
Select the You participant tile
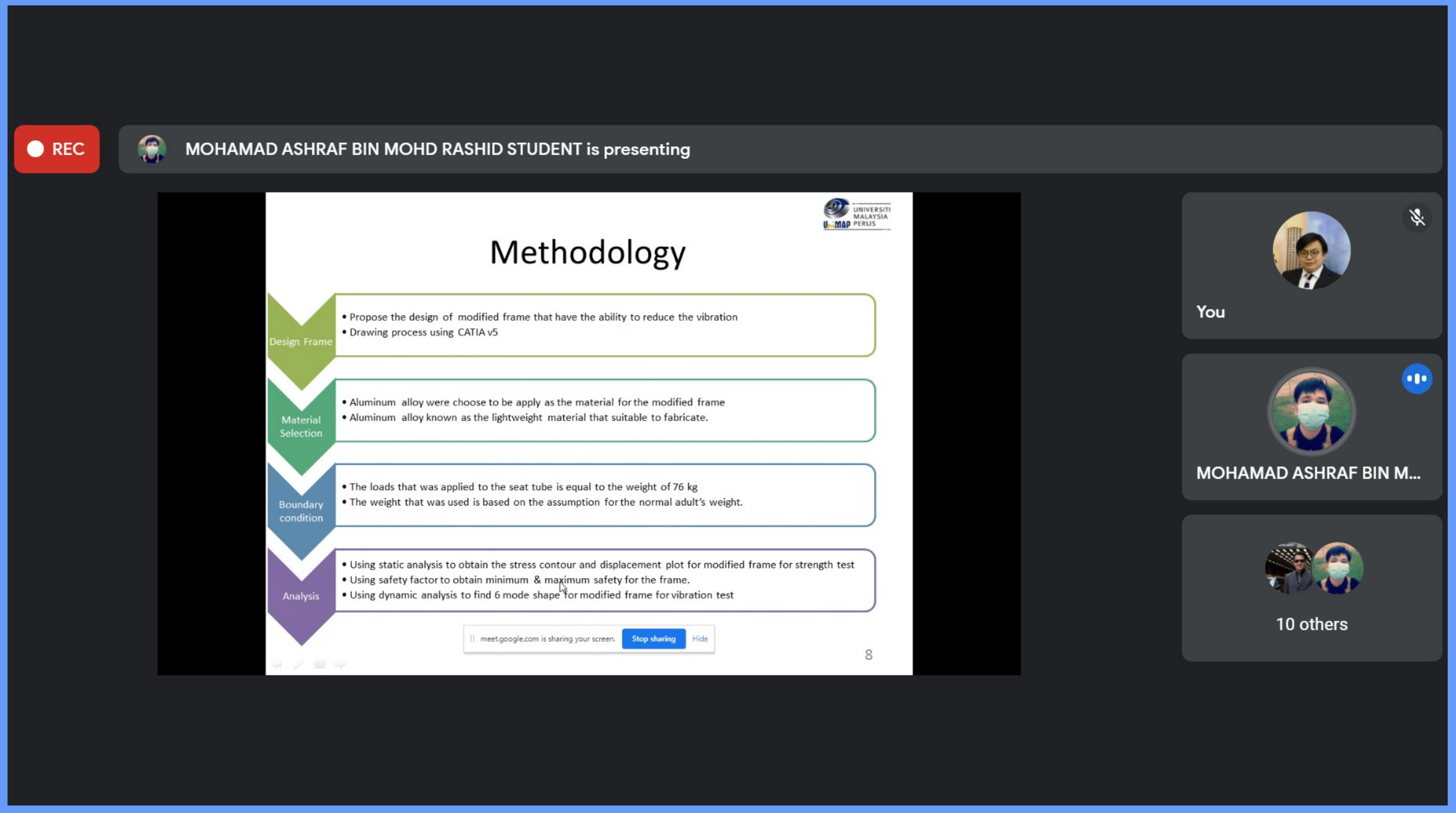tap(1311, 265)
